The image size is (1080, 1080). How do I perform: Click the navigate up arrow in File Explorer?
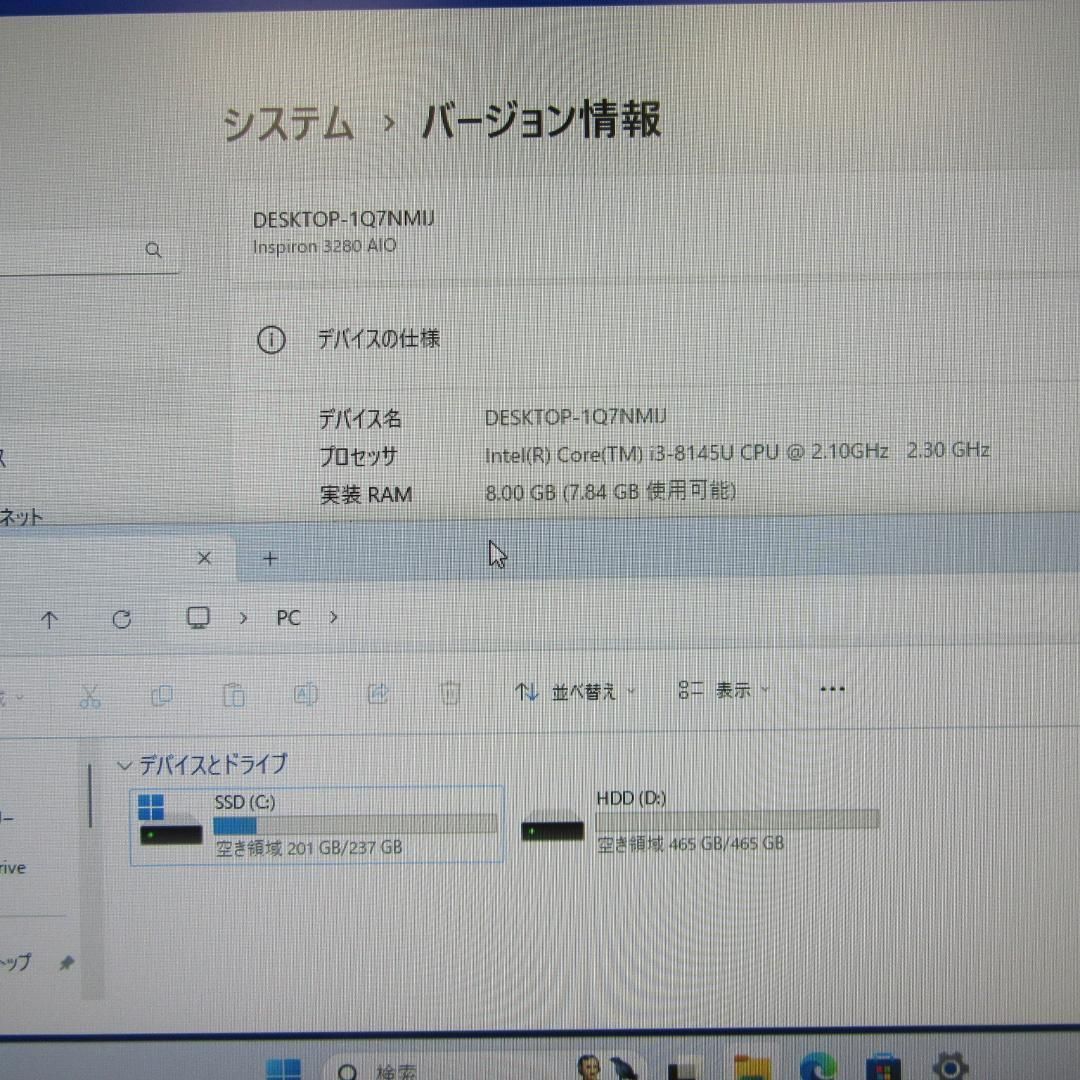[x=49, y=619]
